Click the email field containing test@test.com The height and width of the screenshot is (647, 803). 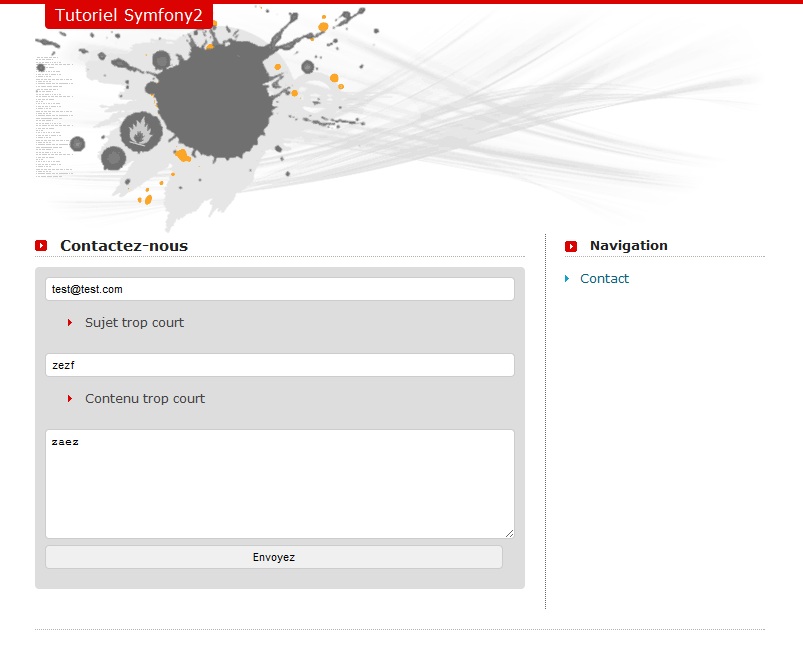point(280,289)
